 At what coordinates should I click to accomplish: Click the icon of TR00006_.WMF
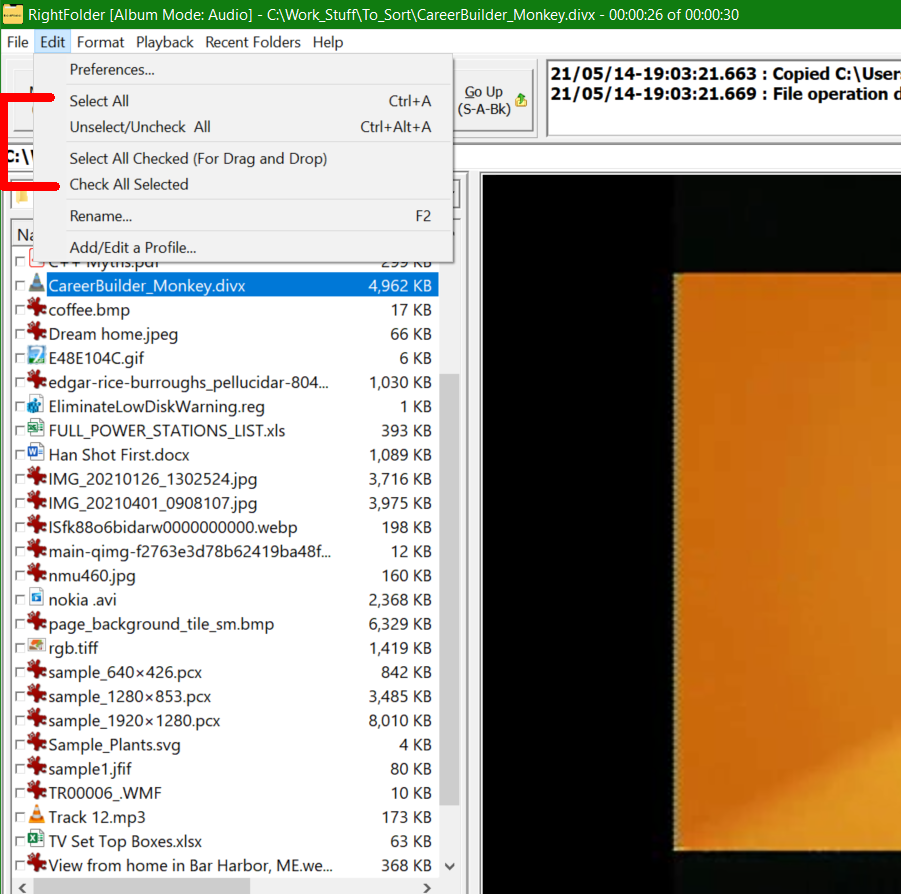[37, 791]
